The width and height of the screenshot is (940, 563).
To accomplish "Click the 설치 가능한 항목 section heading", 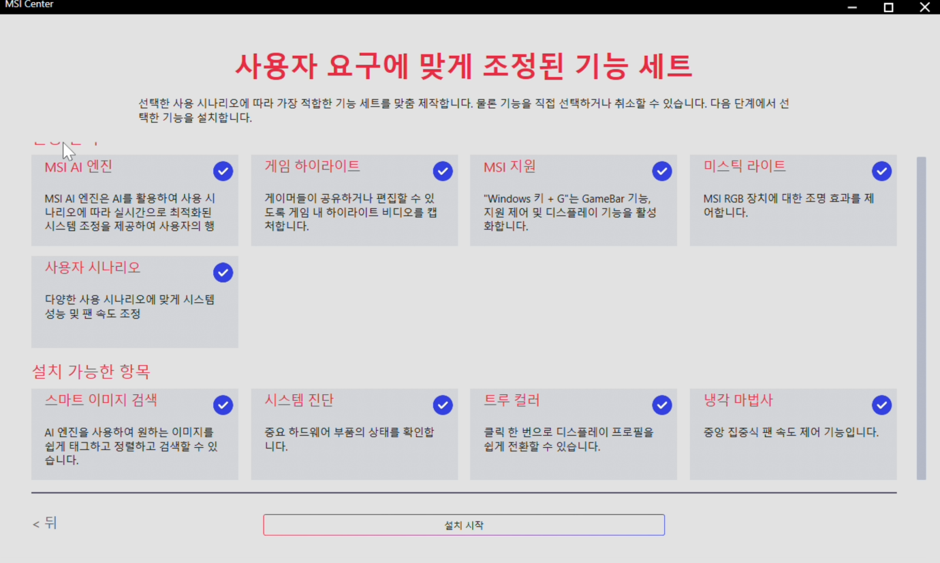I will [x=91, y=372].
